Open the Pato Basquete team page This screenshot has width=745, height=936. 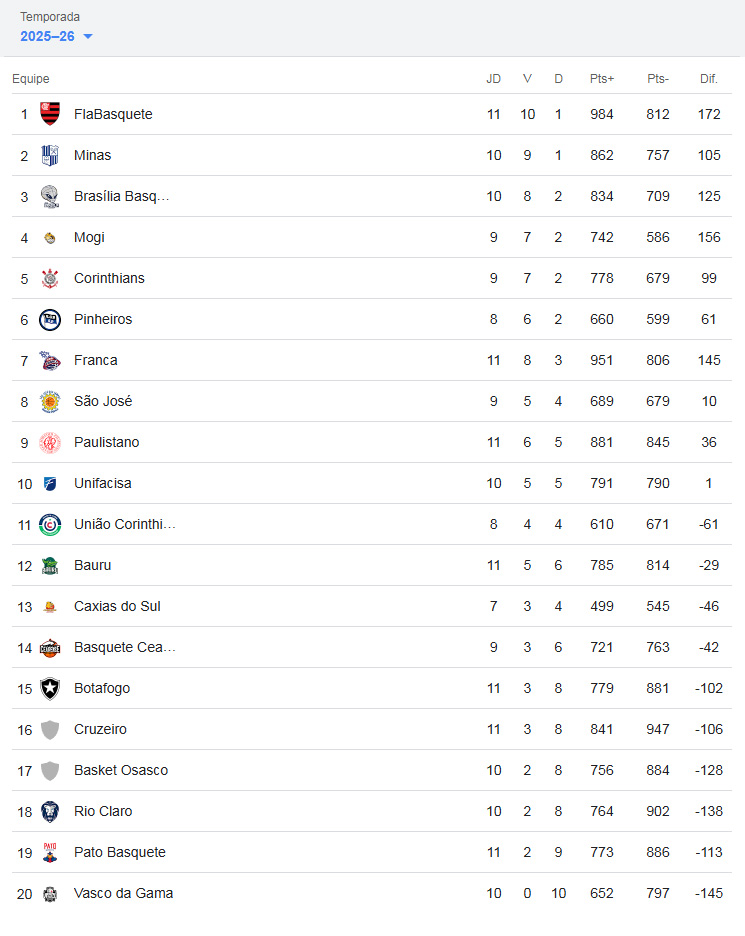(119, 852)
